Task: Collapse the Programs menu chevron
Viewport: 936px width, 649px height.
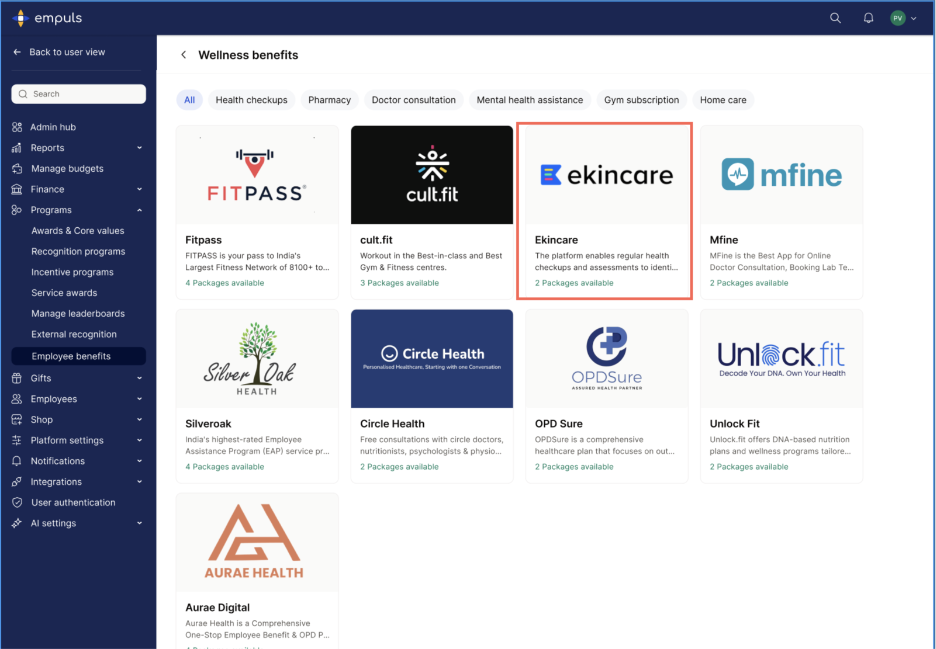Action: point(139,210)
